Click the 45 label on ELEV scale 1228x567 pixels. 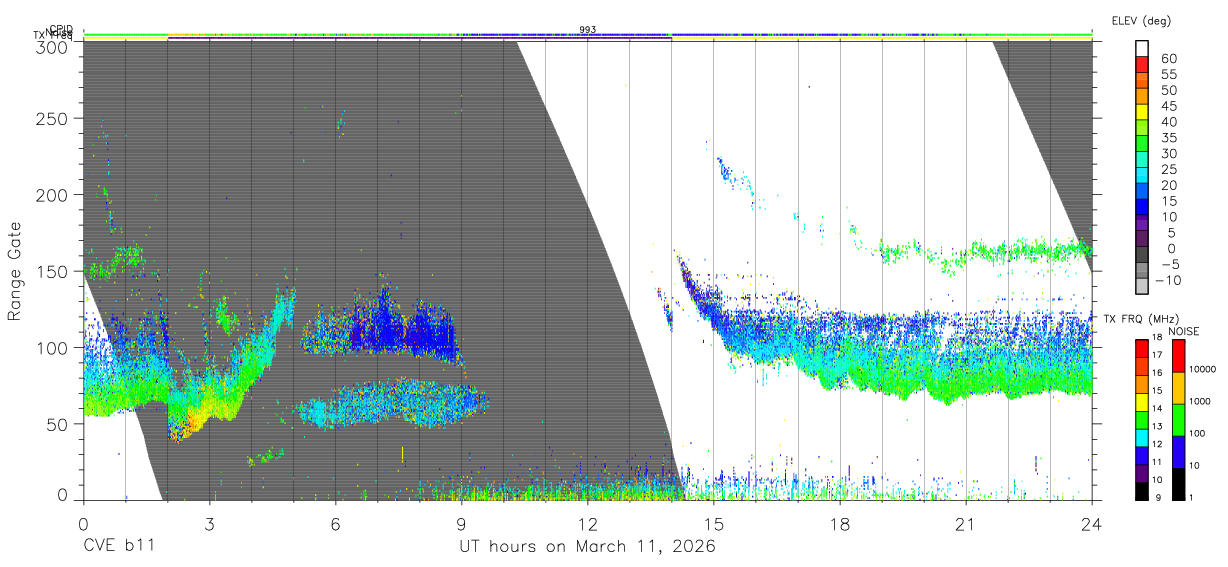tap(1169, 105)
